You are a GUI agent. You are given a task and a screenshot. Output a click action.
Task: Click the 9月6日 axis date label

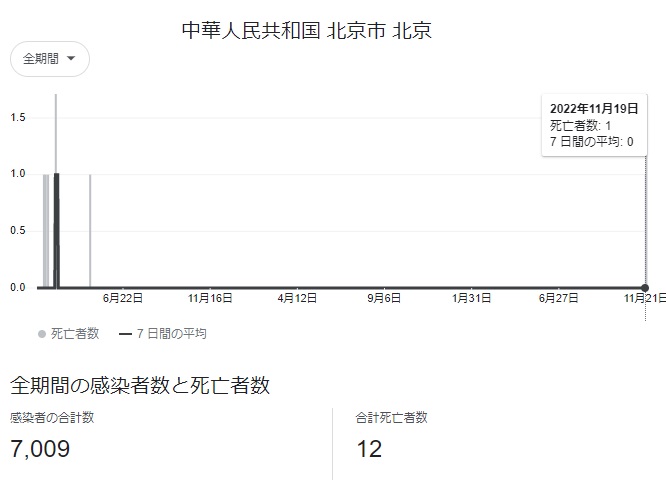coord(384,298)
